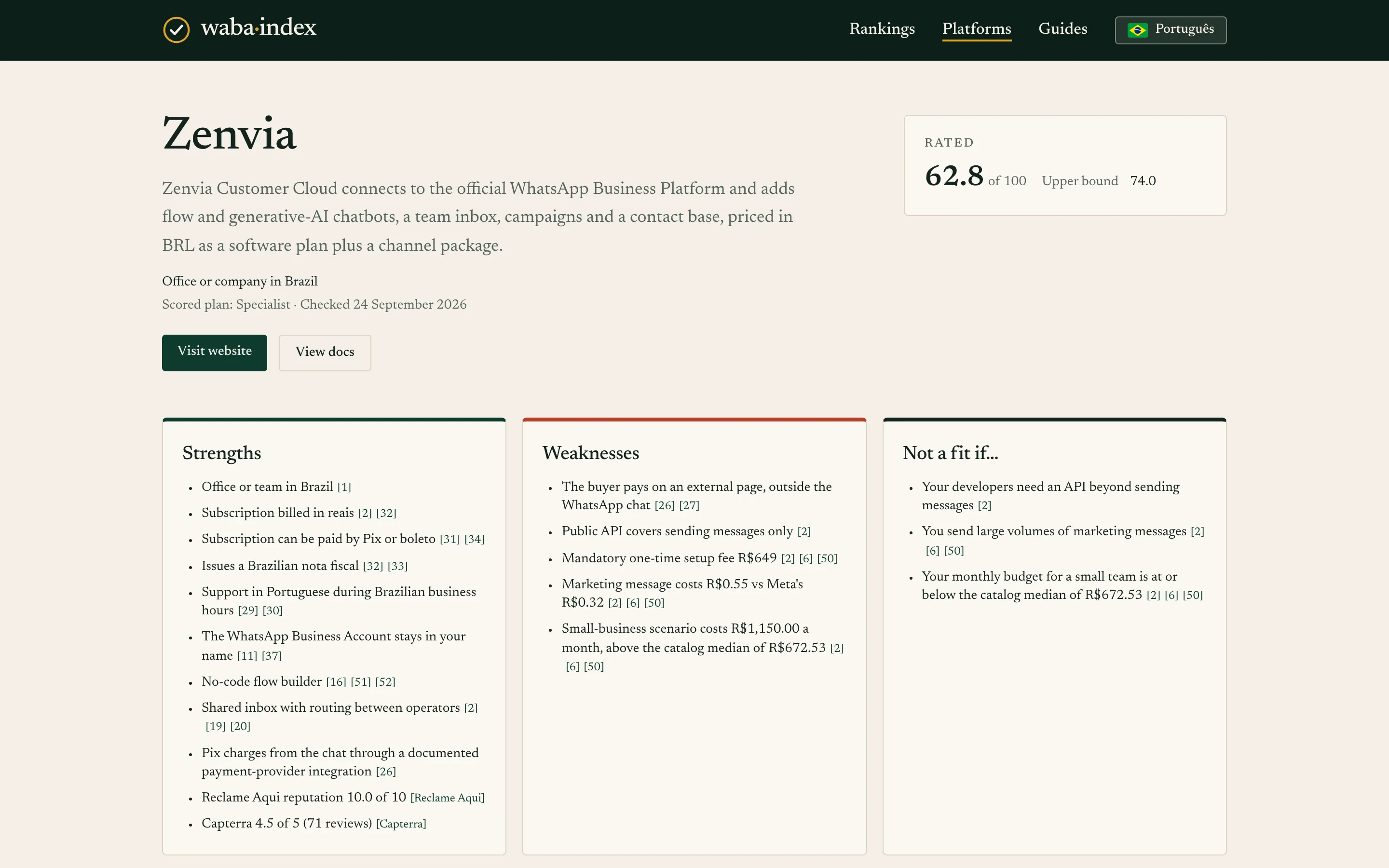Open citation [2] on Public API weakness
This screenshot has width=1389, height=868.
click(804, 531)
